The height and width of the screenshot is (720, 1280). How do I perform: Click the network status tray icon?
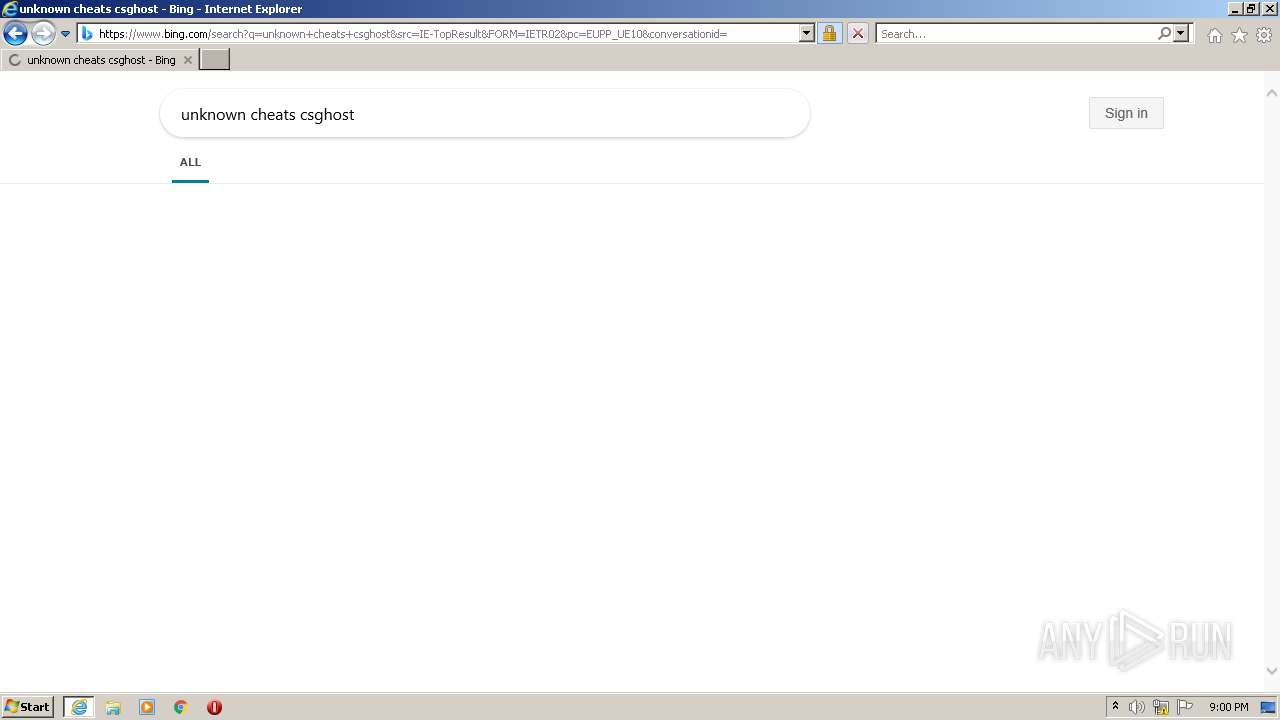[1161, 707]
